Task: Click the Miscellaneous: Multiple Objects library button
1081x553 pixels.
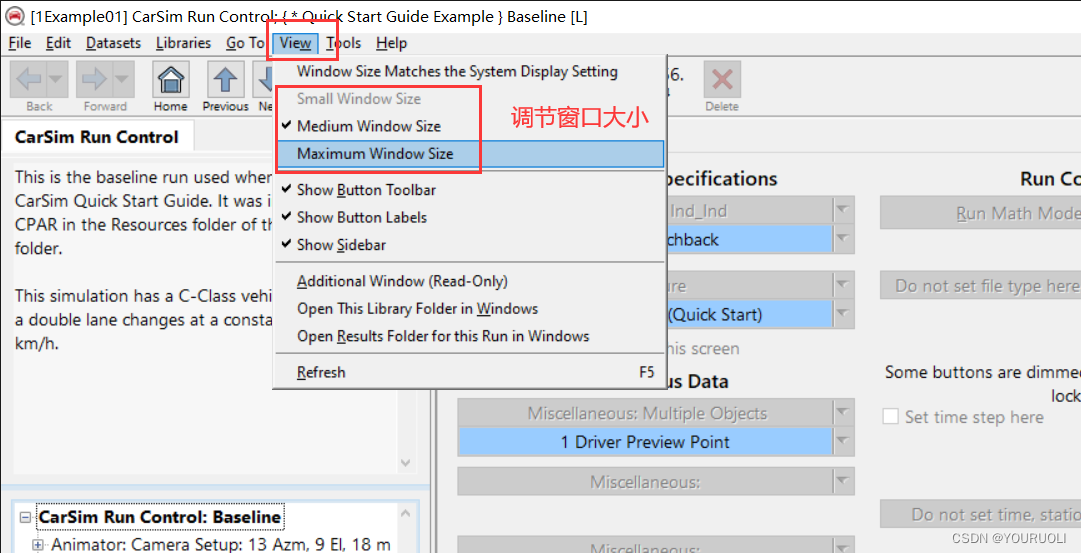Action: click(645, 413)
